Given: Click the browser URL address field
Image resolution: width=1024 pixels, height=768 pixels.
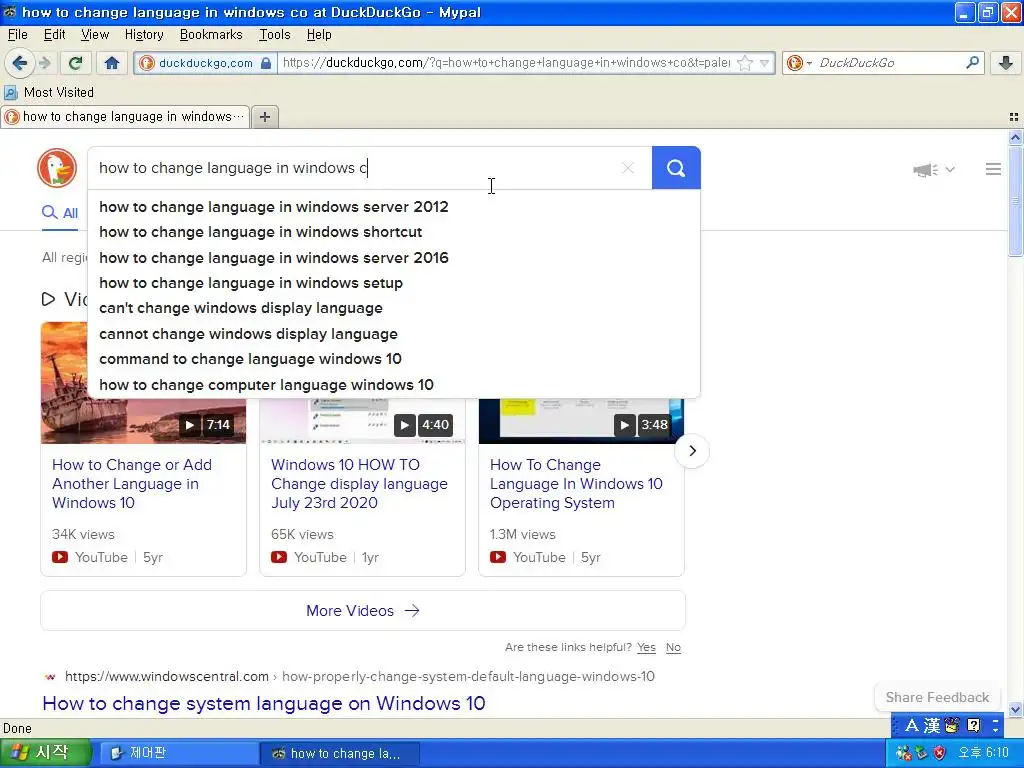Looking at the screenshot, I should click(x=506, y=63).
